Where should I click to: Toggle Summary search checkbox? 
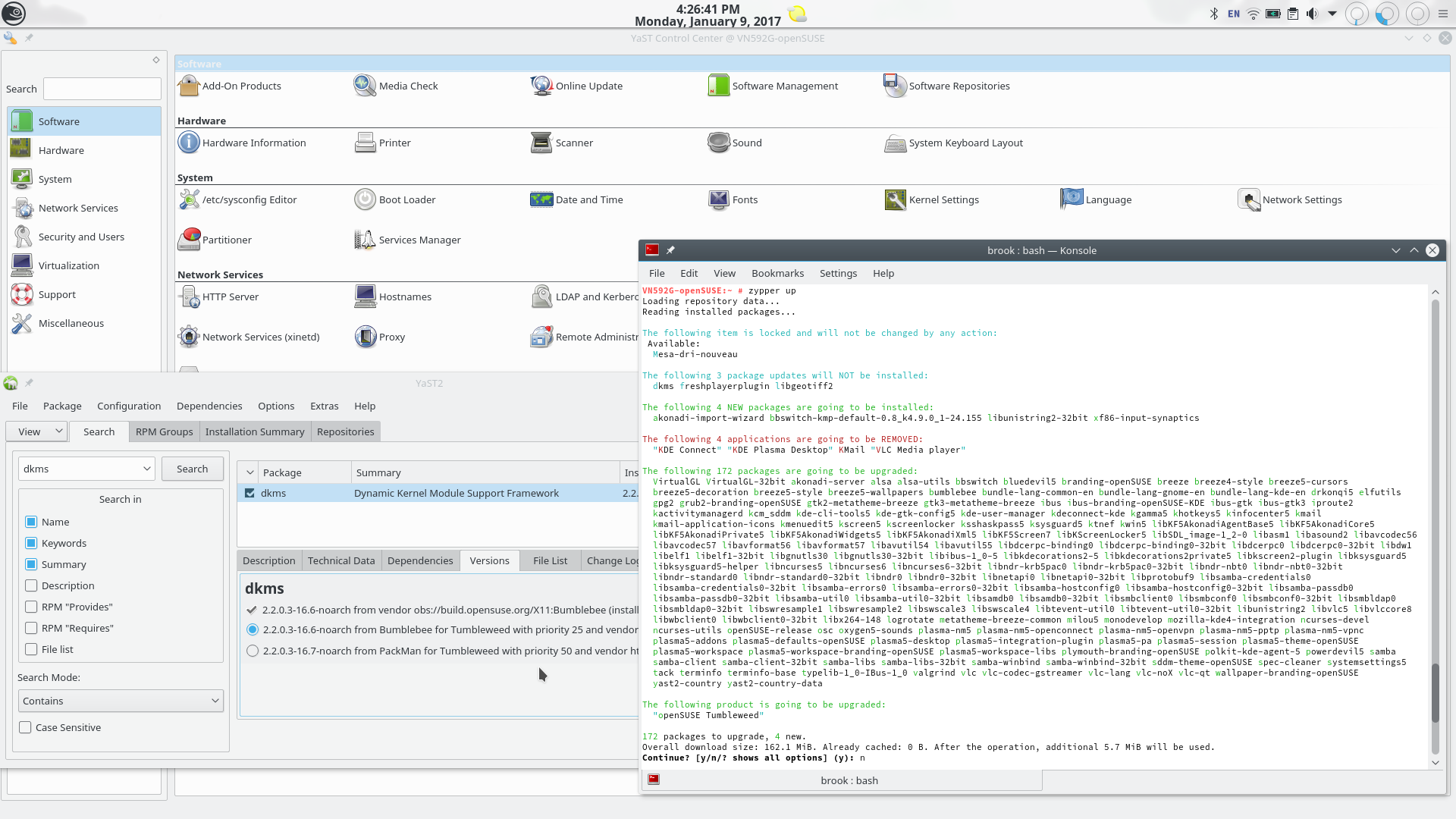click(31, 564)
